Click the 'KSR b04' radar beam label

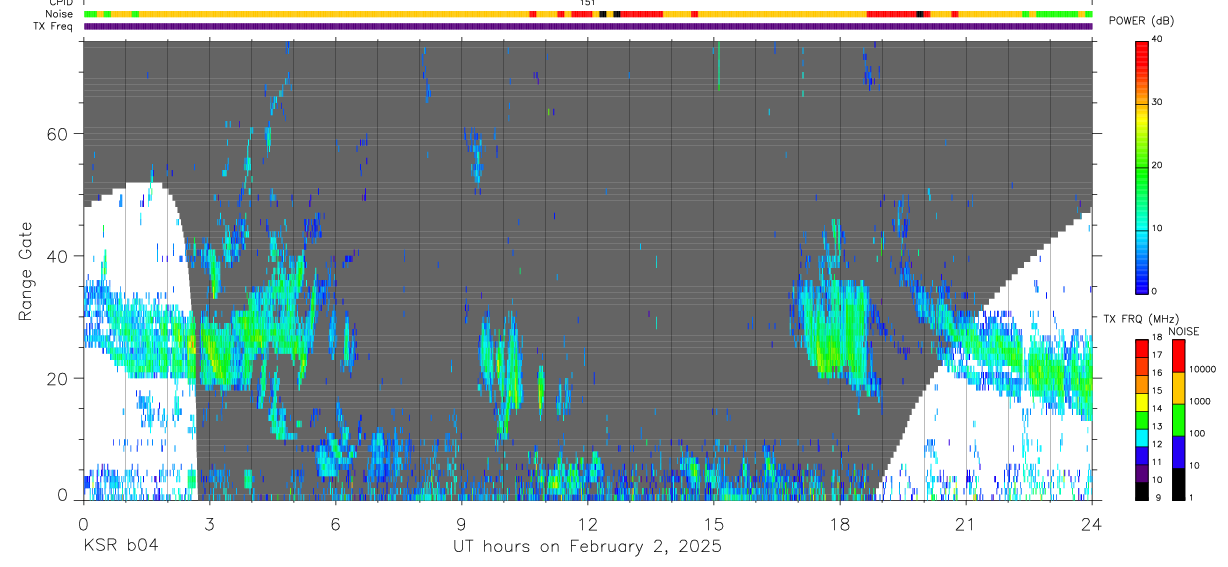pos(119,546)
